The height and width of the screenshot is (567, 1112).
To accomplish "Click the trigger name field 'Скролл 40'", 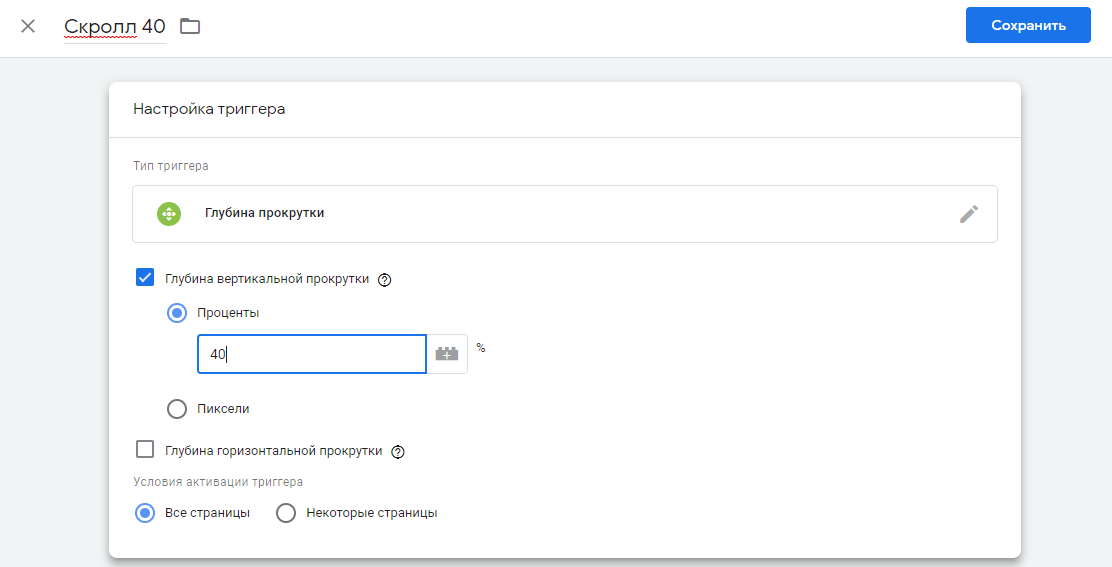I will coord(115,27).
